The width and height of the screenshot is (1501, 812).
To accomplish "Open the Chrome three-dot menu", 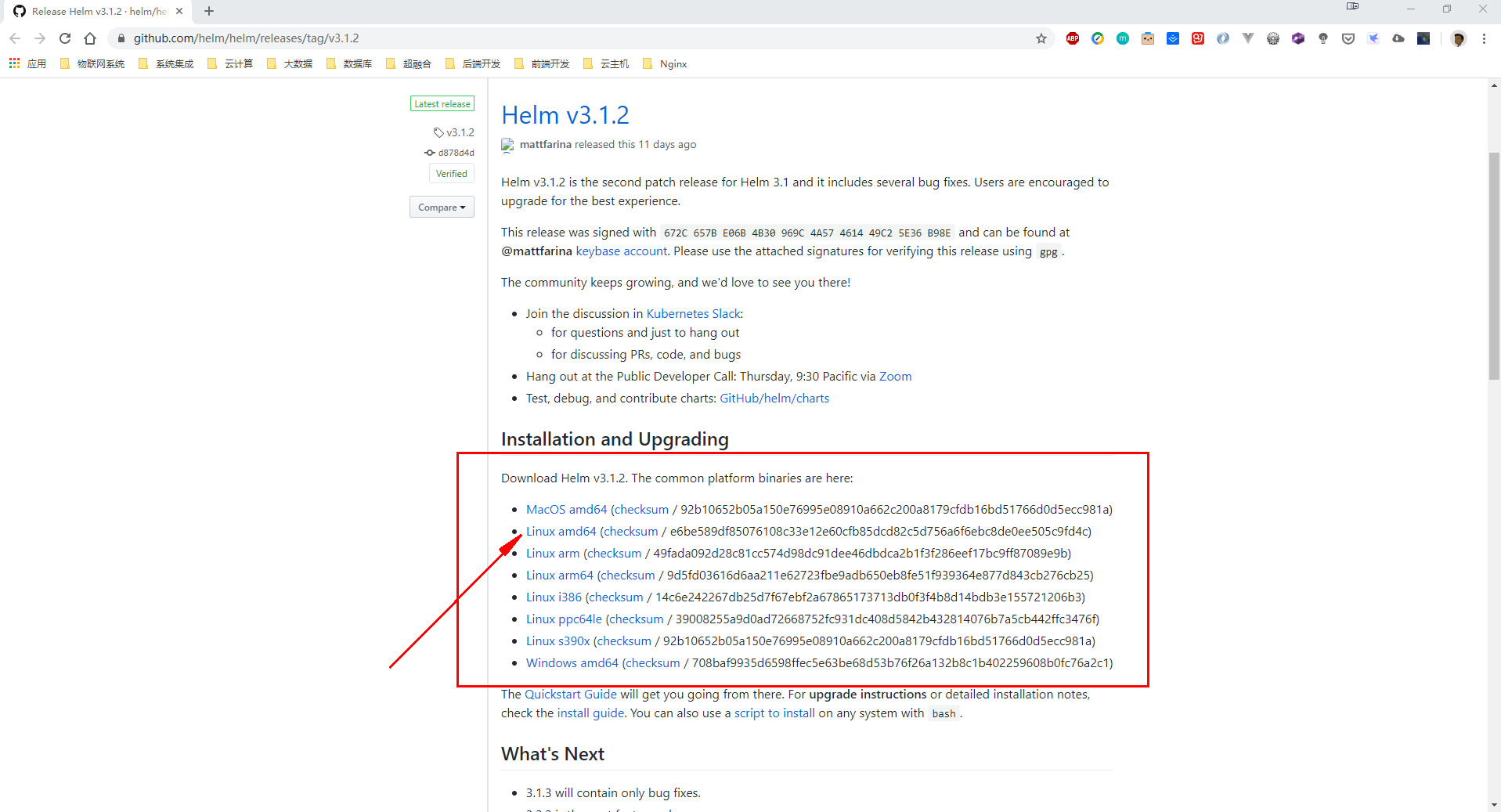I will pos(1484,38).
